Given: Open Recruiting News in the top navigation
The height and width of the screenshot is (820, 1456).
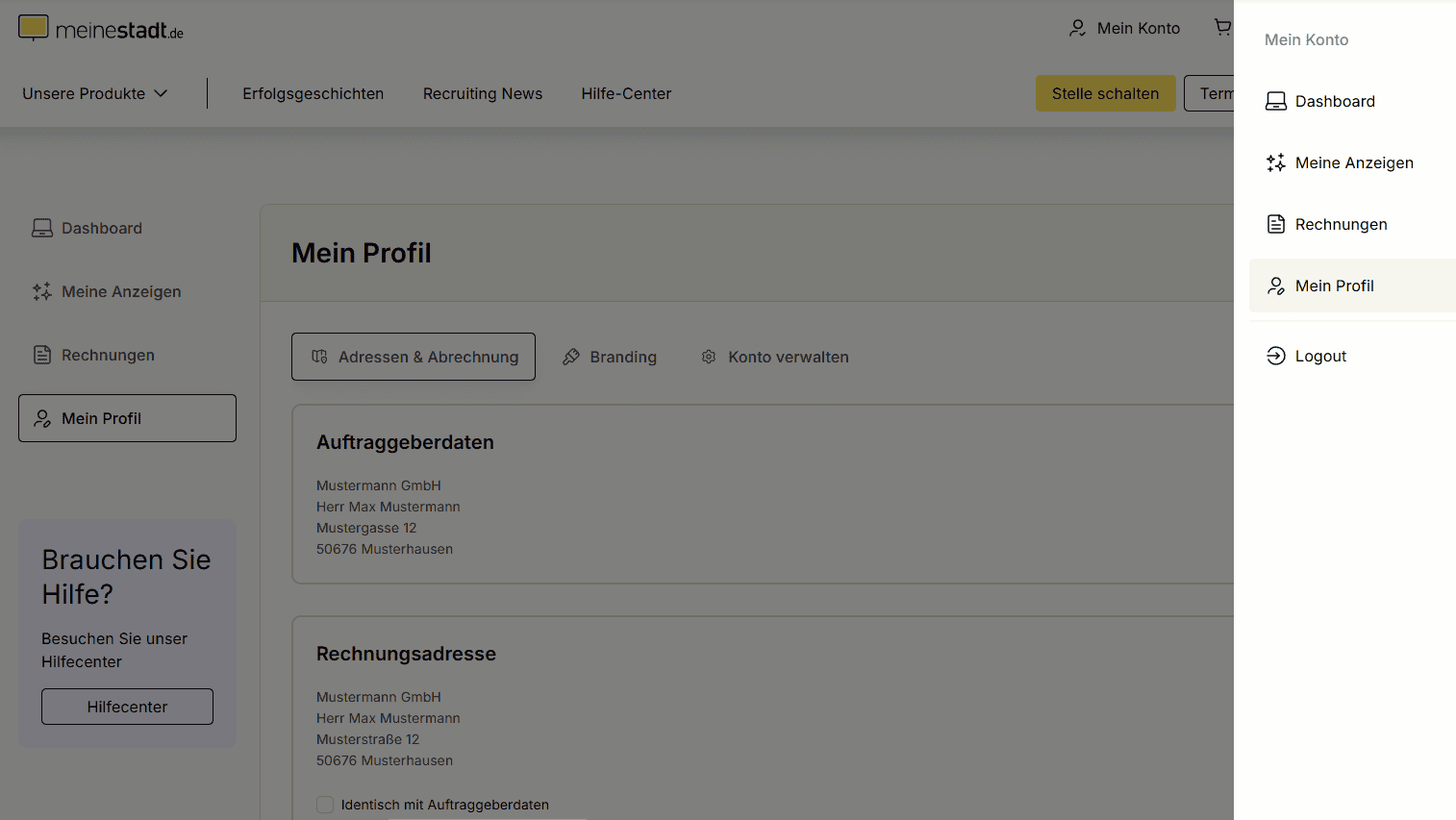Looking at the screenshot, I should point(483,93).
